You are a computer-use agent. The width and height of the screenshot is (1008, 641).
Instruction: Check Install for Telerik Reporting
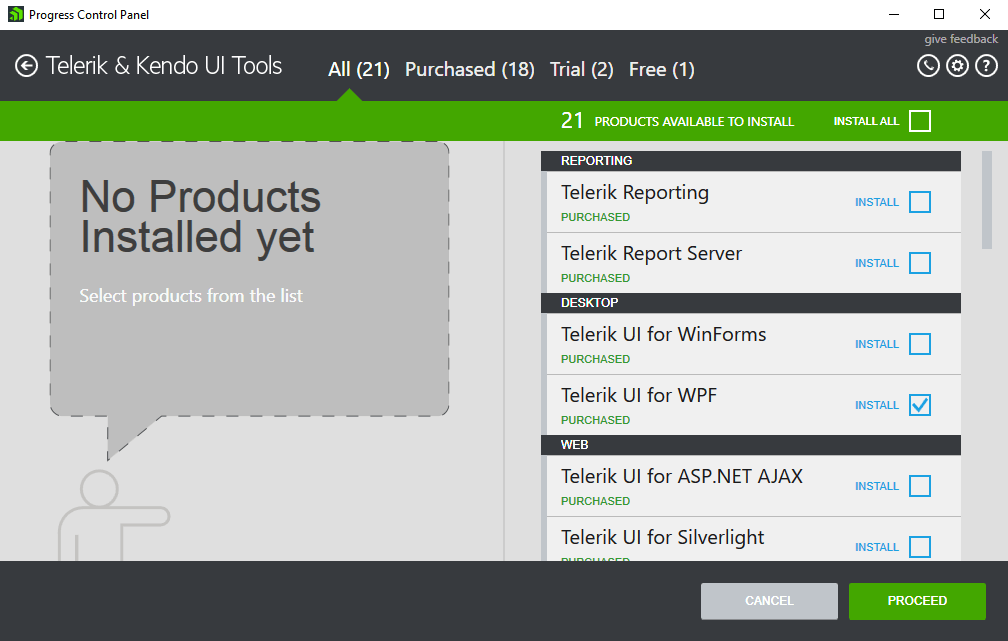(x=919, y=202)
